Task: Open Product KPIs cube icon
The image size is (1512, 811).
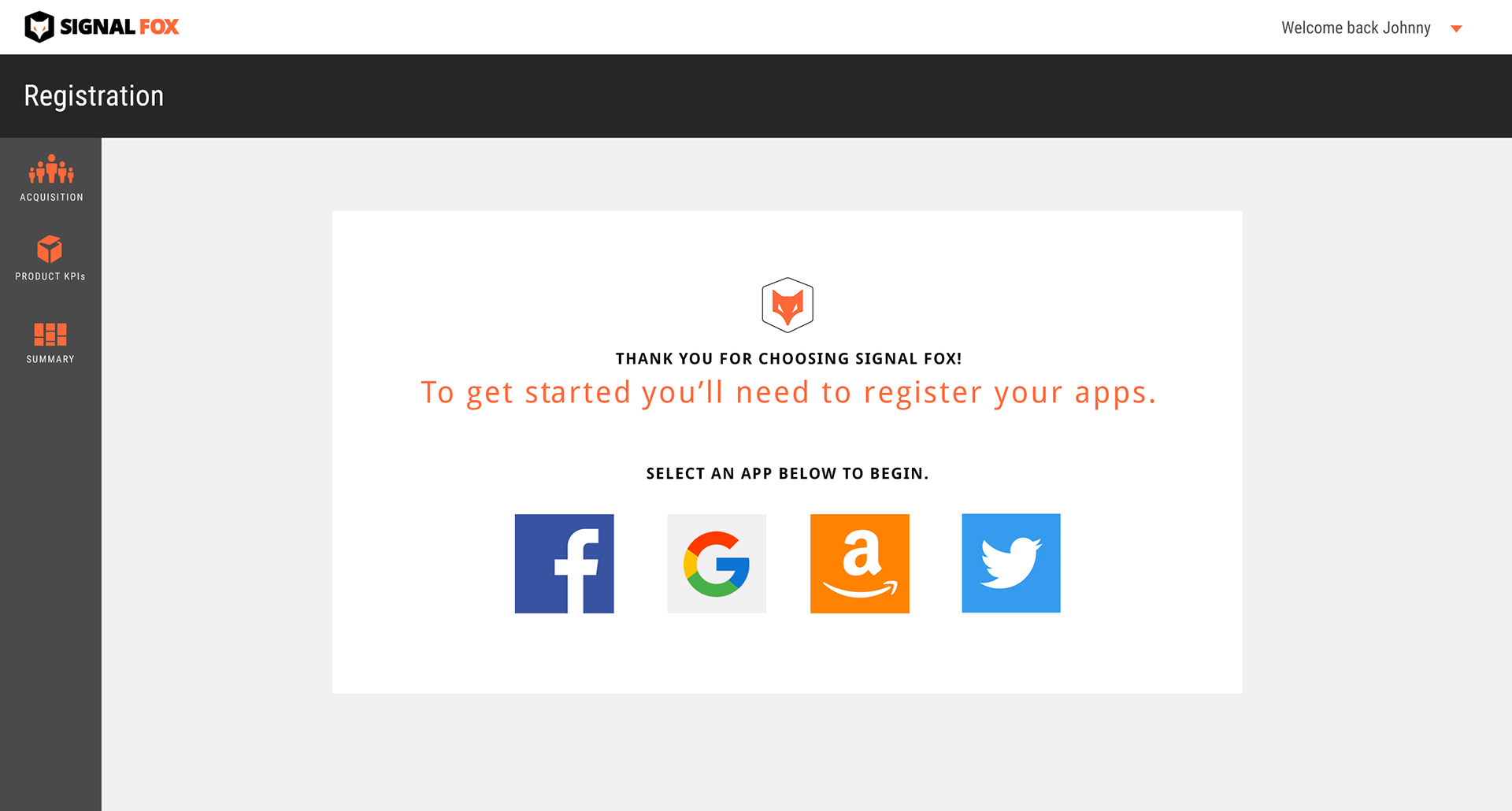Action: pos(50,250)
